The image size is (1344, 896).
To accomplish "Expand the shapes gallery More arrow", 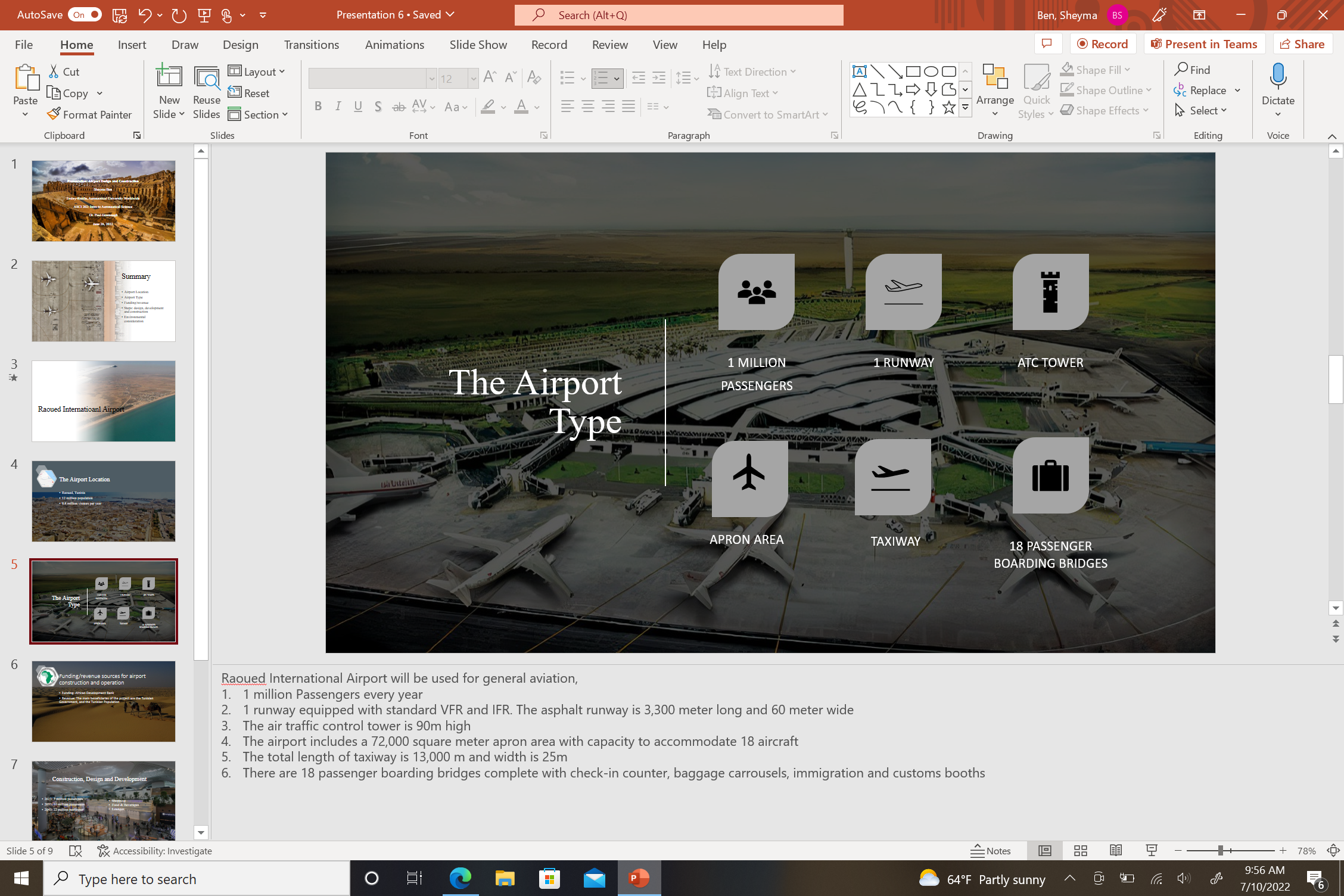I will point(965,108).
